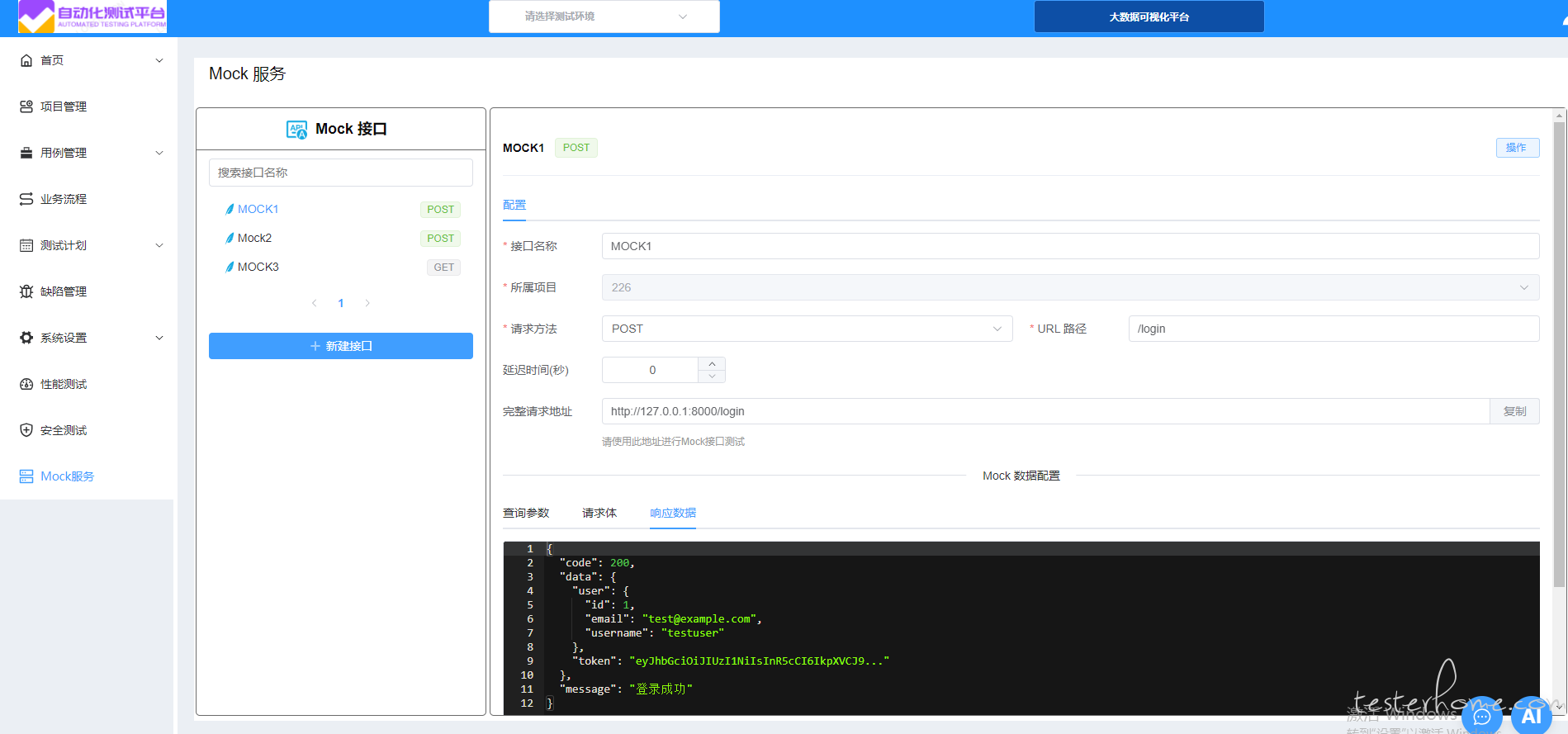Switch to the 请求体 tab

(x=599, y=513)
